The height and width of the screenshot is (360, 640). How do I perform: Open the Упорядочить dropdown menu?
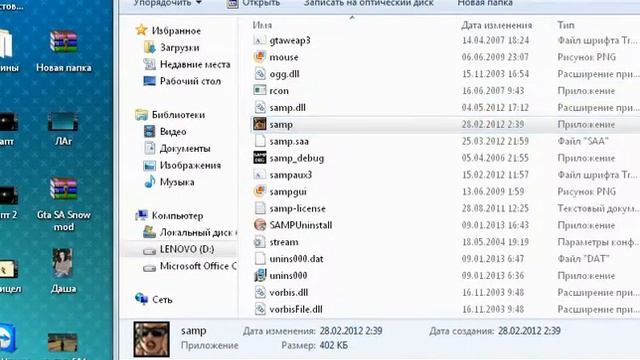(168, 3)
